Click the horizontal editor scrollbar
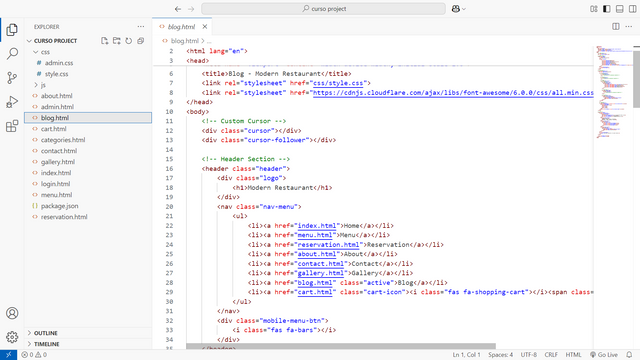Viewport: 640px width, 360px height. (341, 346)
